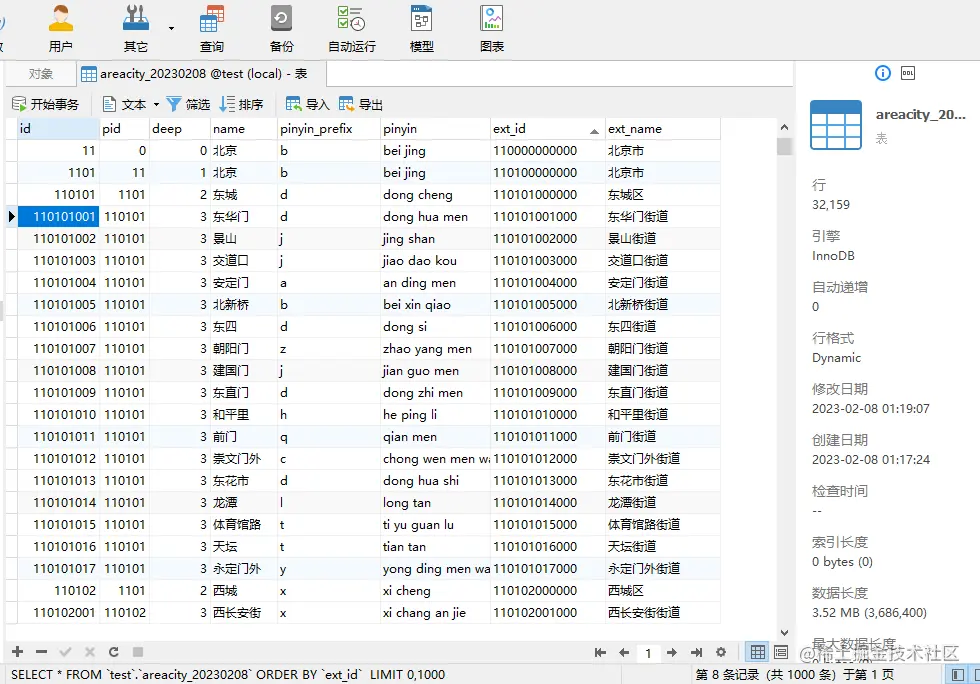Click the SQL statement in the status bar
This screenshot has height=684, width=980.
click(x=228, y=675)
